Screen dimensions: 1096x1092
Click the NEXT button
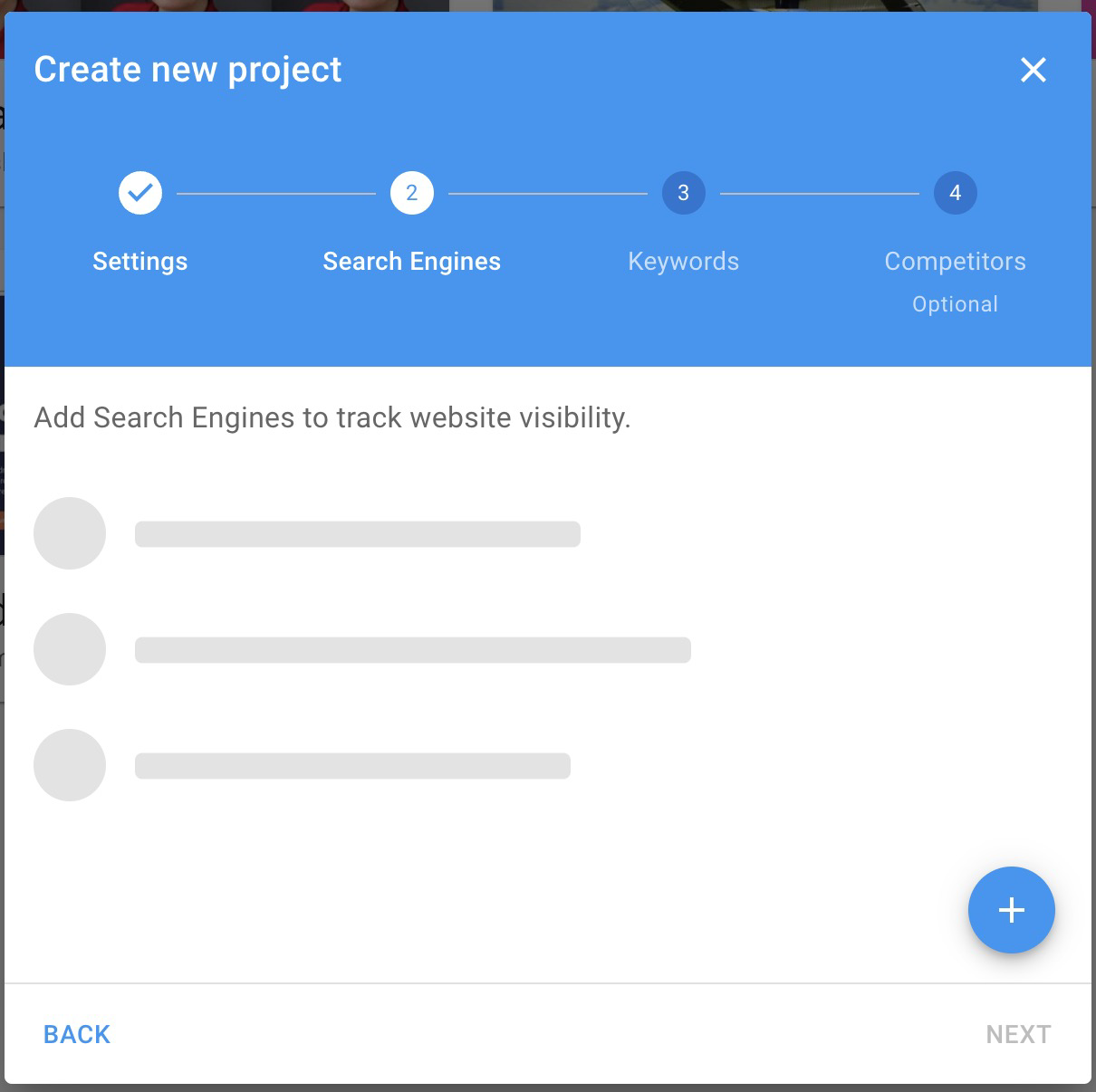tap(1018, 1034)
